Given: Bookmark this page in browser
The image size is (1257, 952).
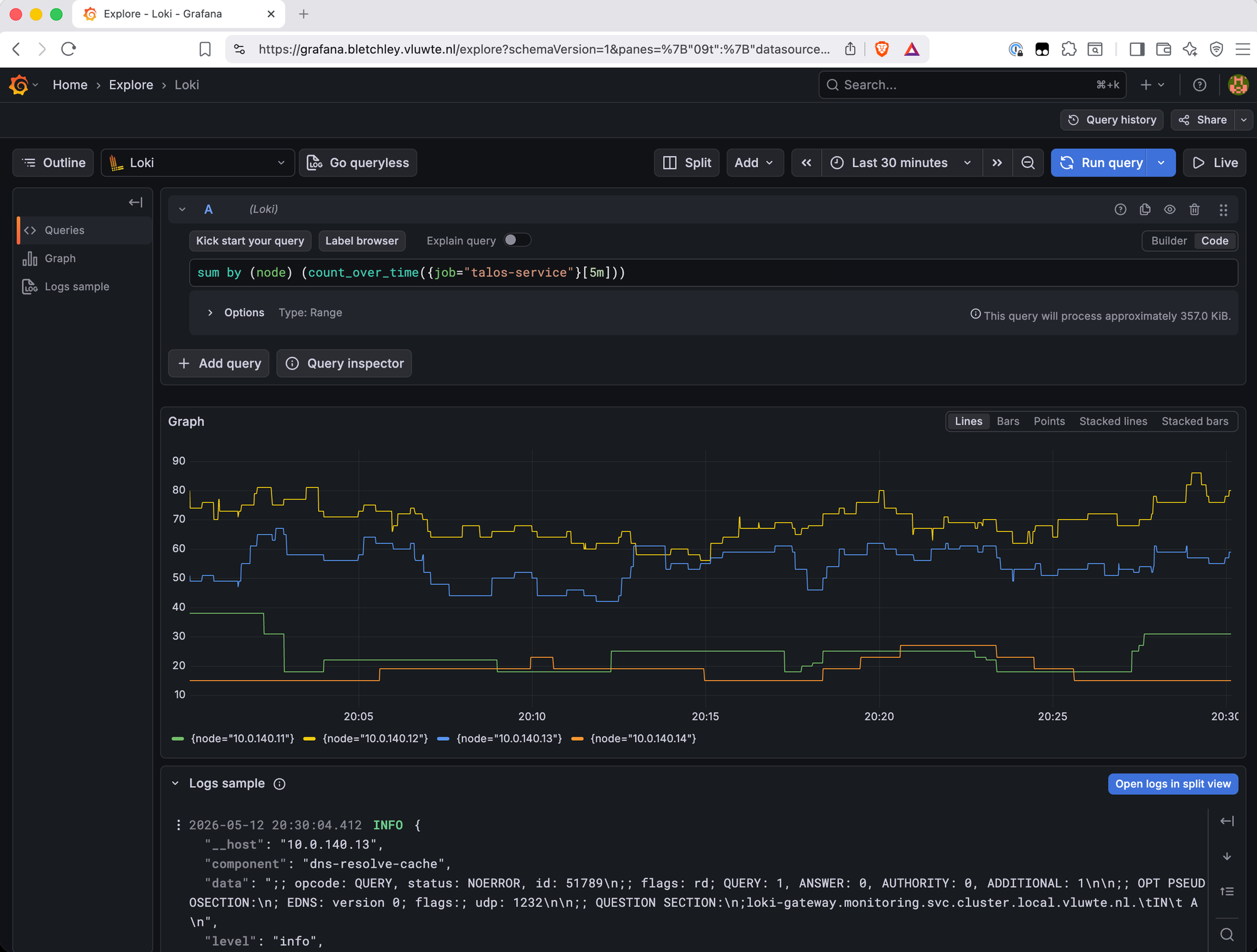Looking at the screenshot, I should tap(205, 49).
